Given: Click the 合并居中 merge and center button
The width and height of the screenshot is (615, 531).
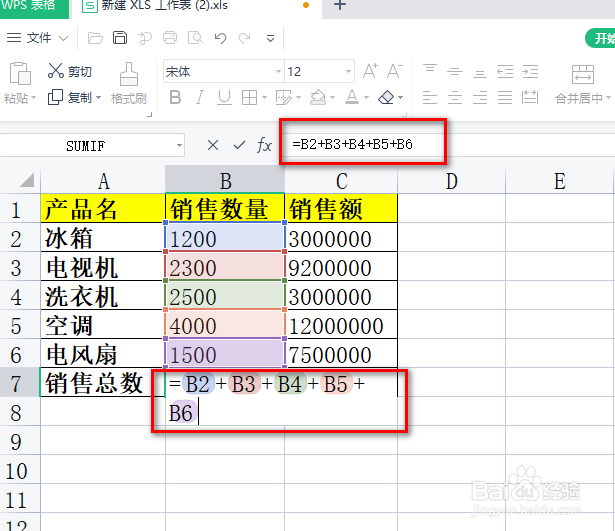Looking at the screenshot, I should pos(583,84).
